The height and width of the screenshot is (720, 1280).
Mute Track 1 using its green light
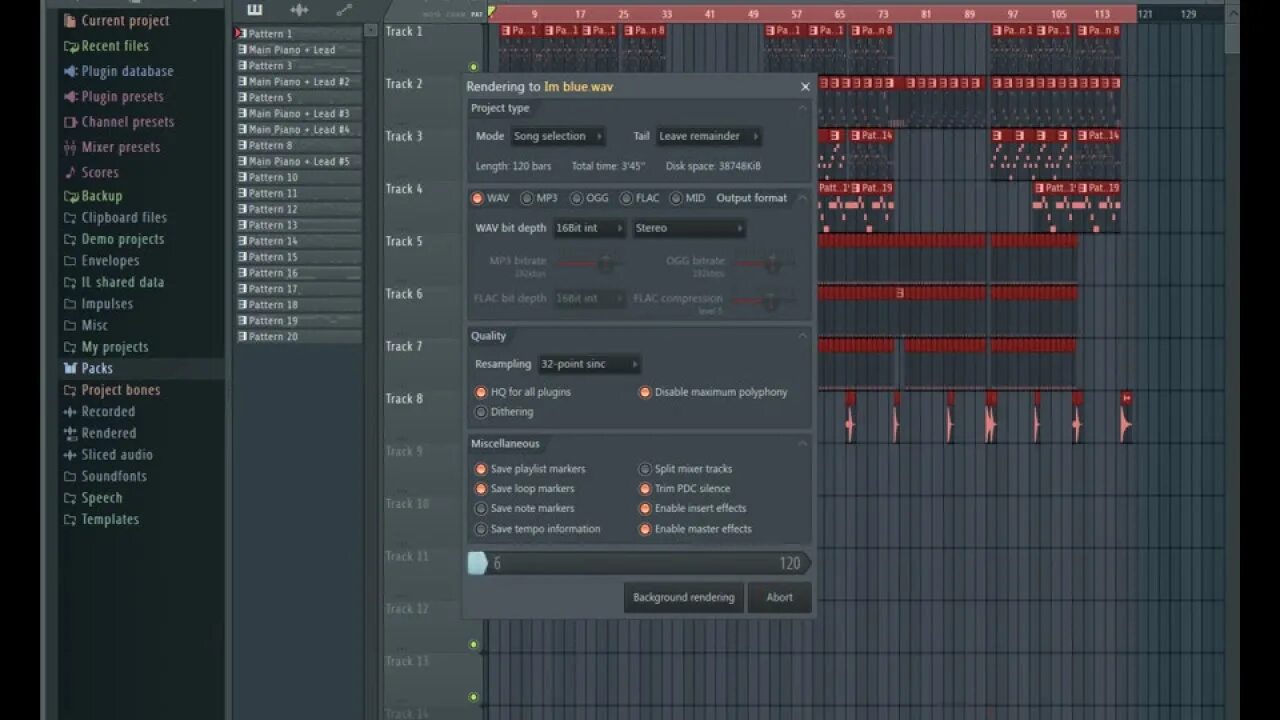(474, 67)
